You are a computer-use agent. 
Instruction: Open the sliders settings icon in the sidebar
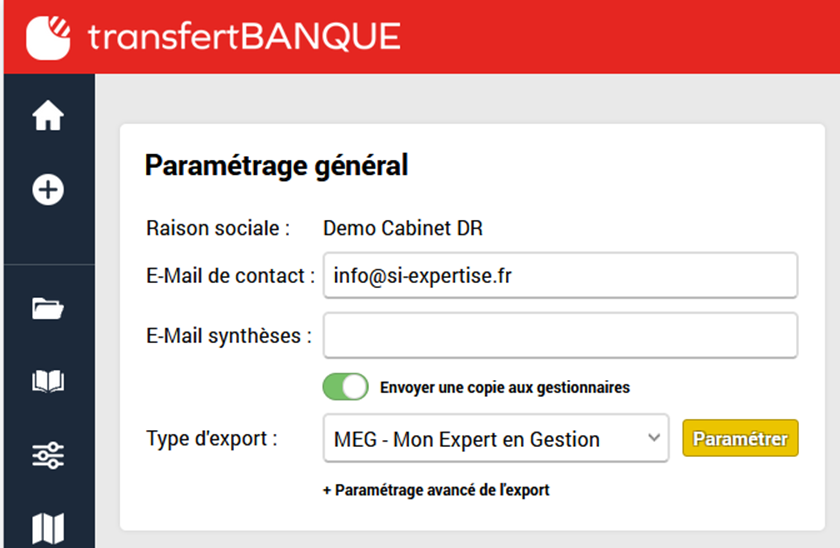coord(48,456)
